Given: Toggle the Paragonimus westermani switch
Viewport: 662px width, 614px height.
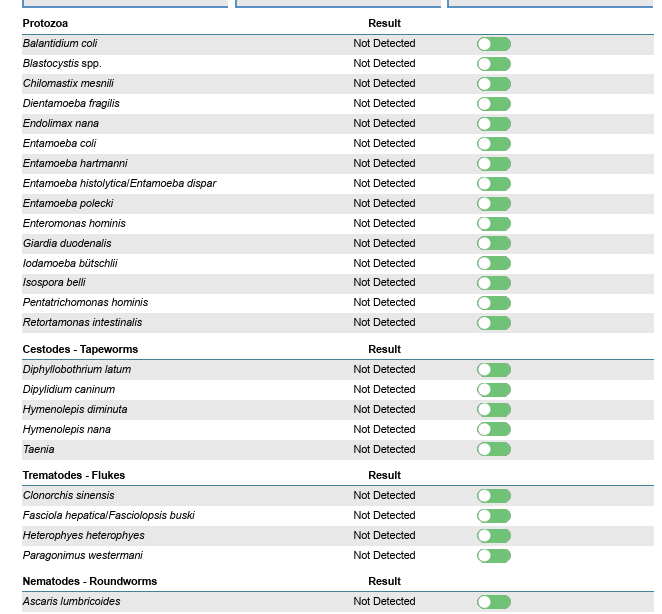Looking at the screenshot, I should point(494,556).
